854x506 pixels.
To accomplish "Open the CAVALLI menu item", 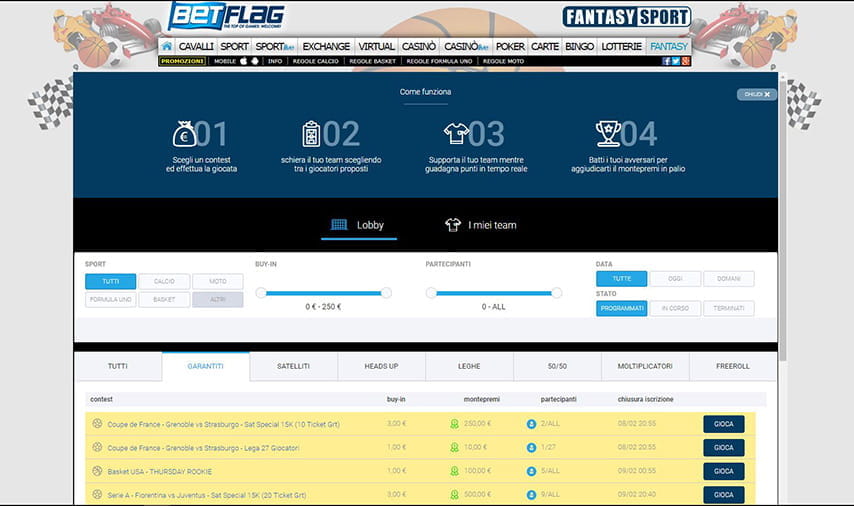I will click(x=196, y=46).
